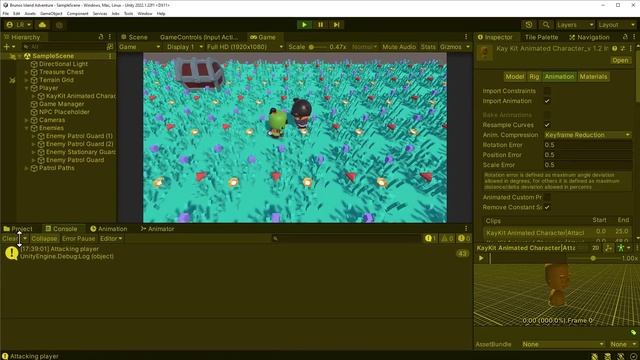Open the AssetBundle None dropdown
This screenshot has width=640, height=360.
point(562,344)
